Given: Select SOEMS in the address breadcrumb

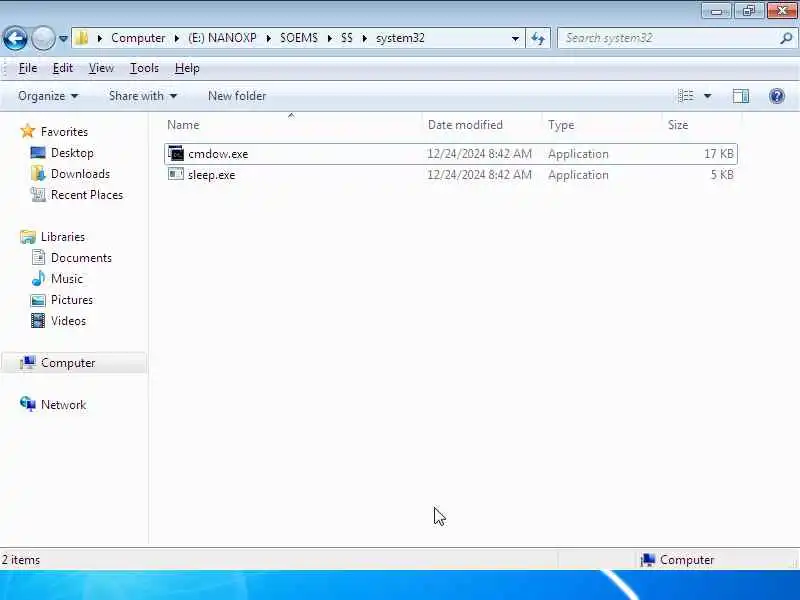Looking at the screenshot, I should tap(299, 38).
